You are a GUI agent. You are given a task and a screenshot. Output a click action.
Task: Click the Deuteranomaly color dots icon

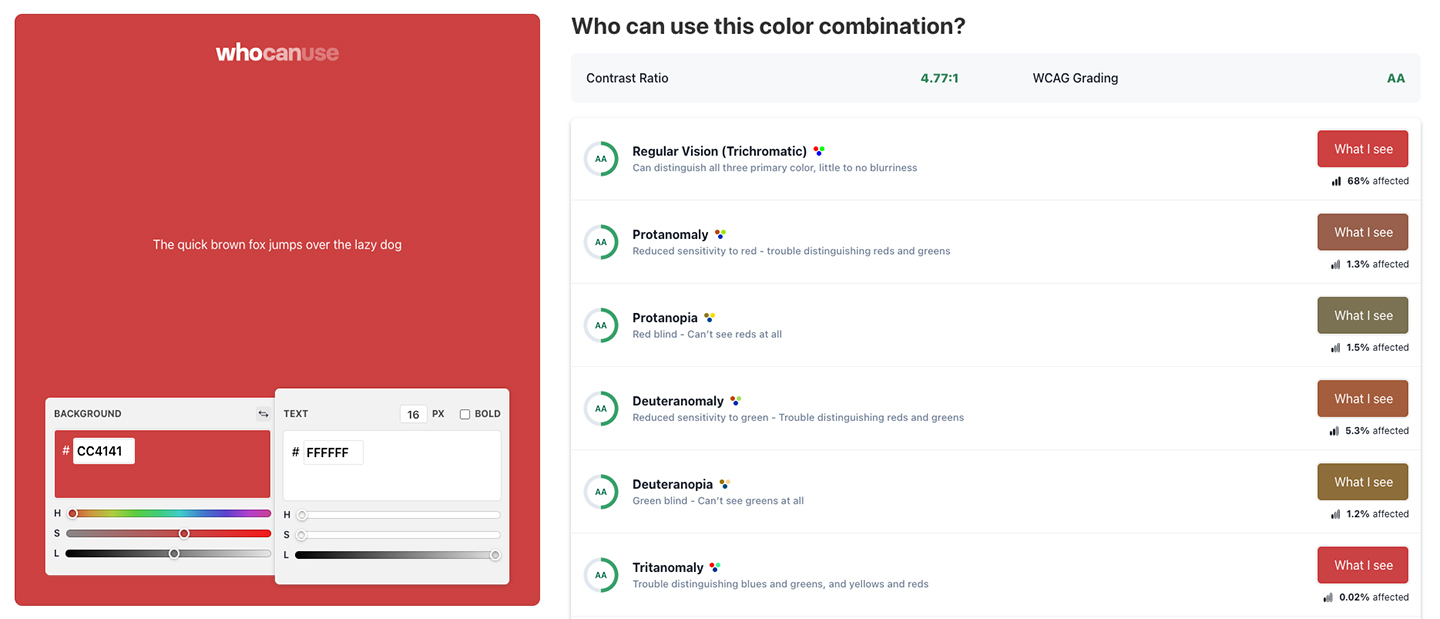point(735,401)
